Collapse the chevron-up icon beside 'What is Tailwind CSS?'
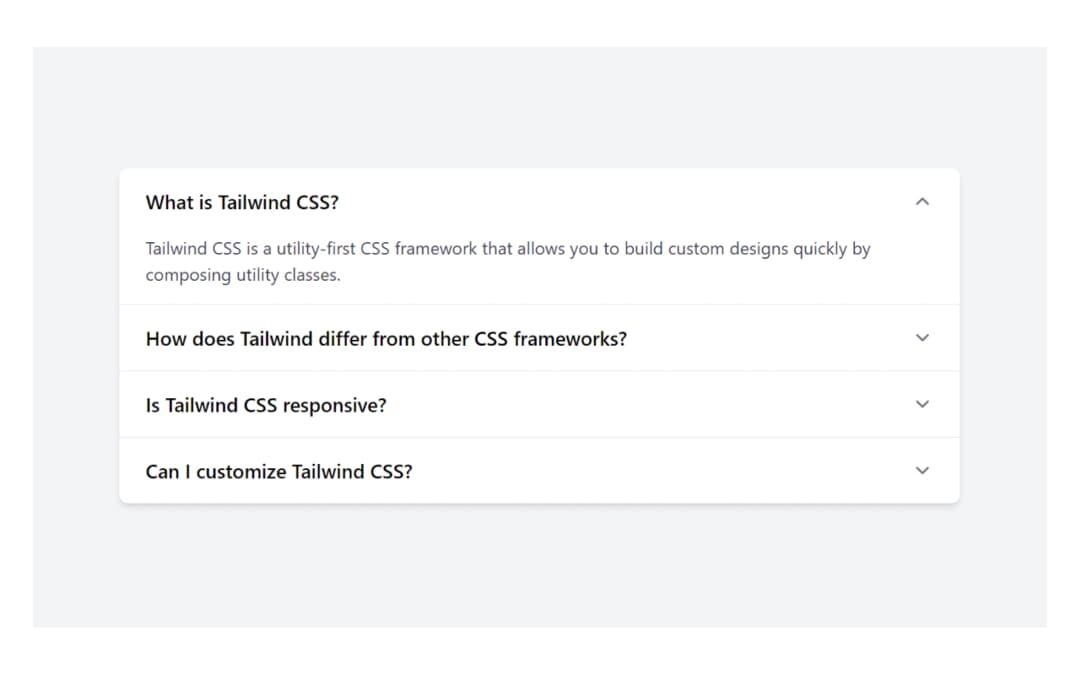This screenshot has height=675, width=1080. point(922,202)
